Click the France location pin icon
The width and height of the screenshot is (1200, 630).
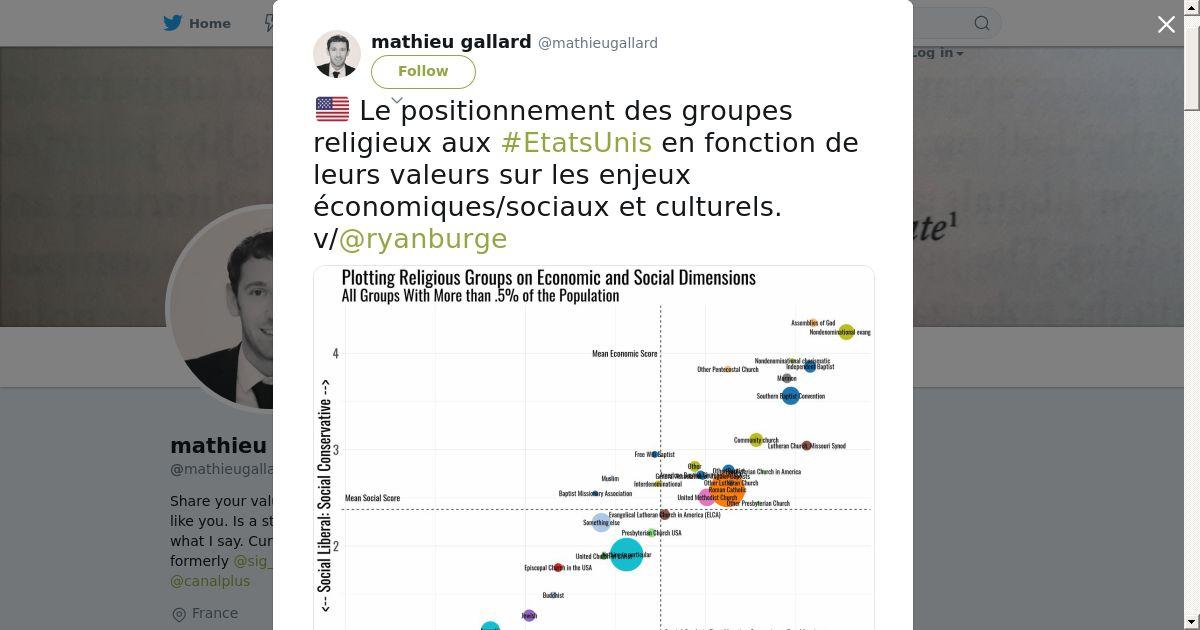[x=179, y=614]
